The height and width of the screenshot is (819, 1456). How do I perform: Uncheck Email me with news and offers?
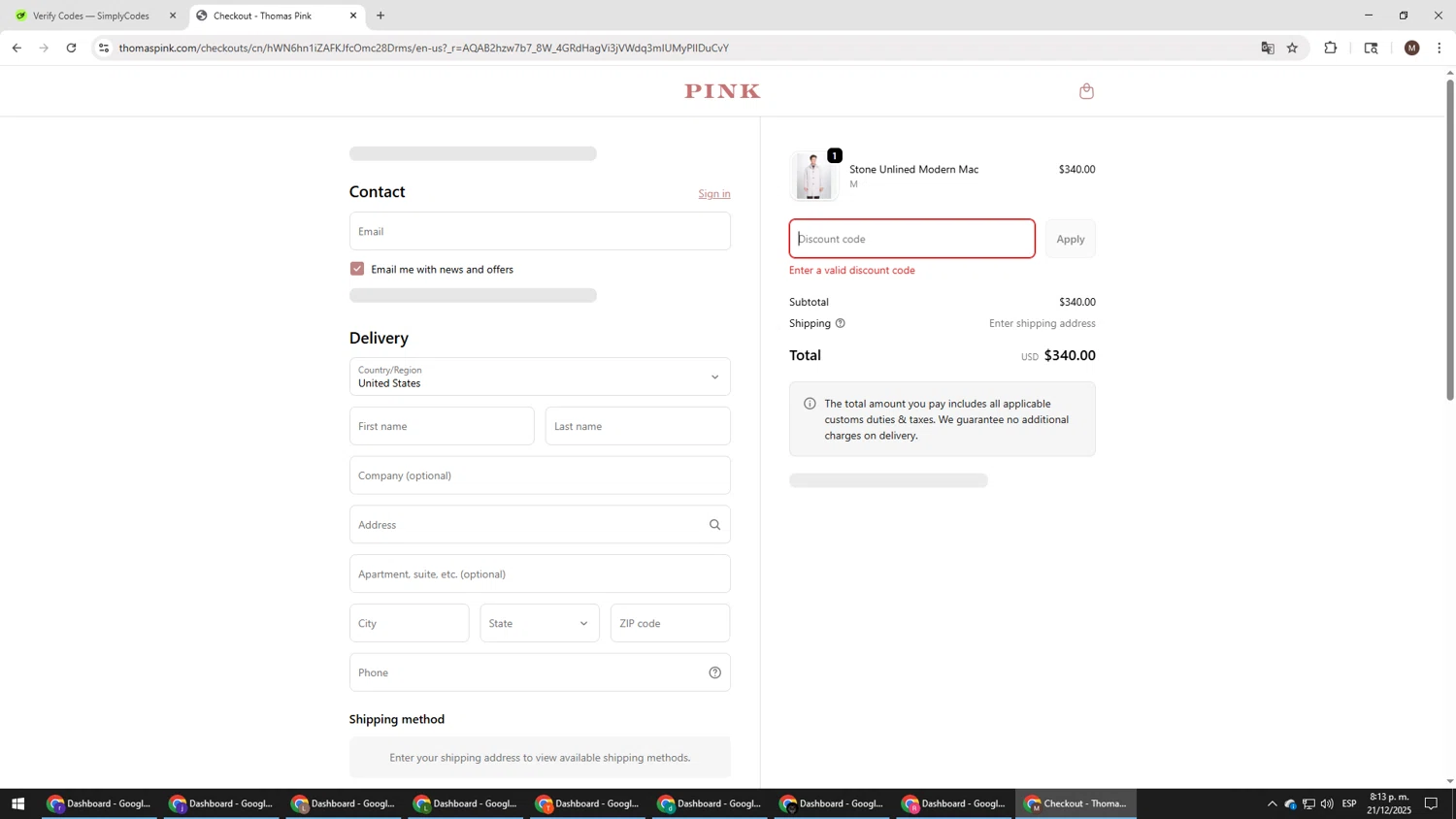click(x=357, y=269)
